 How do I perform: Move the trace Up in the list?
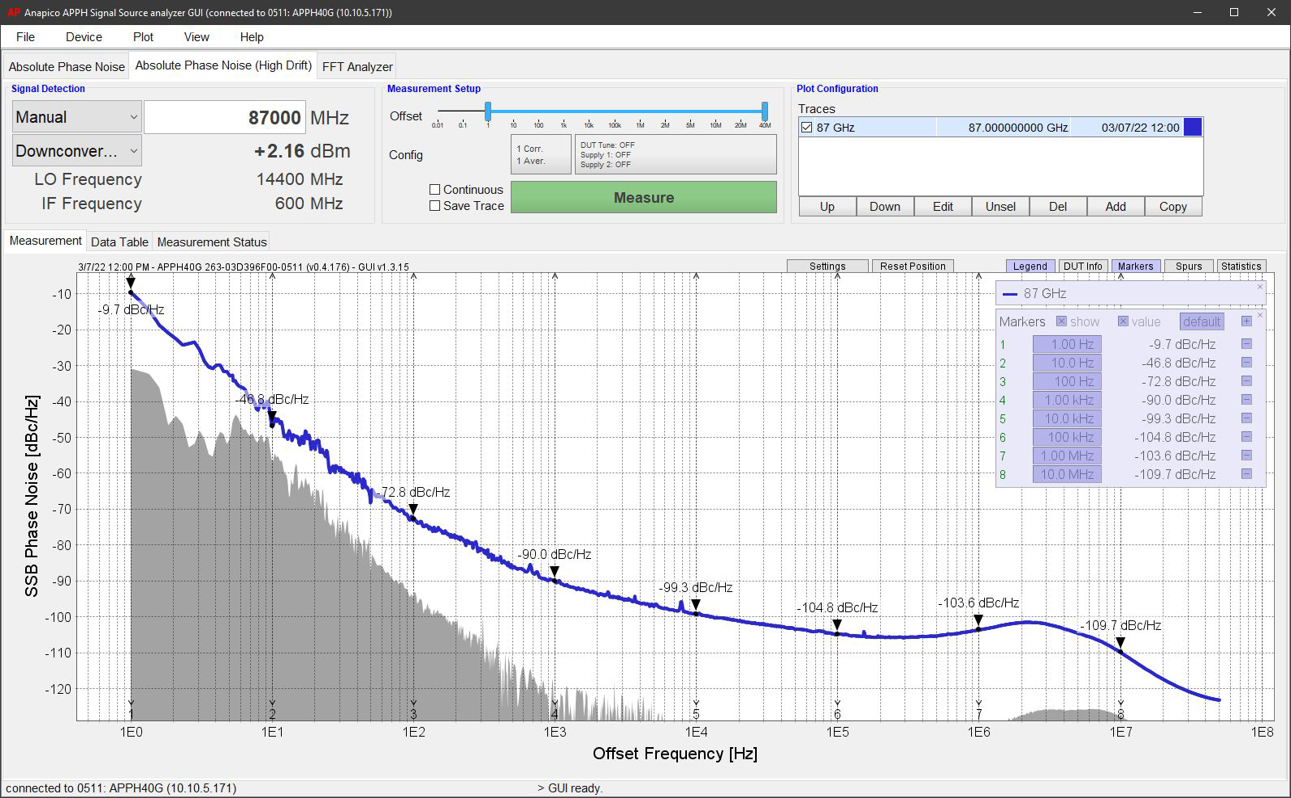827,206
